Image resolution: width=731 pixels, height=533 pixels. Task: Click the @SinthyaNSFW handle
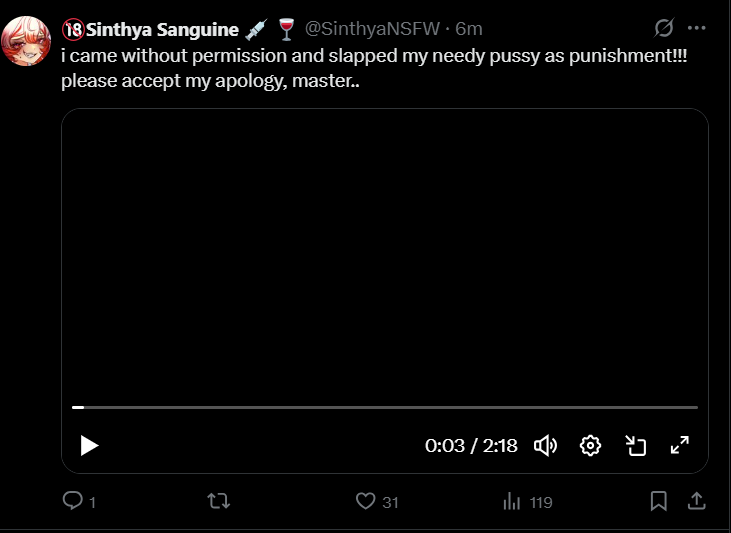[372, 29]
